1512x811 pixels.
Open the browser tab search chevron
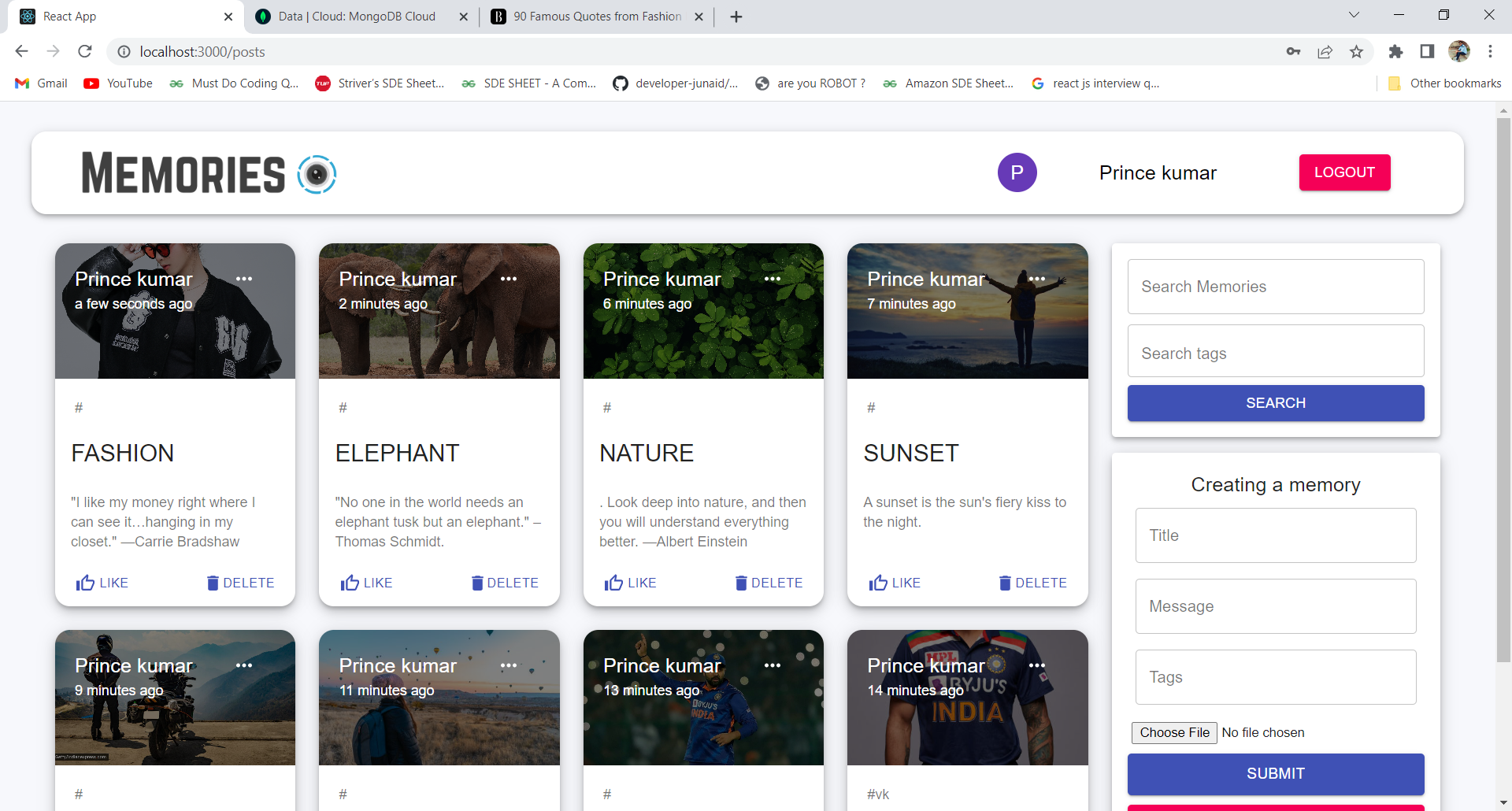coord(1354,14)
